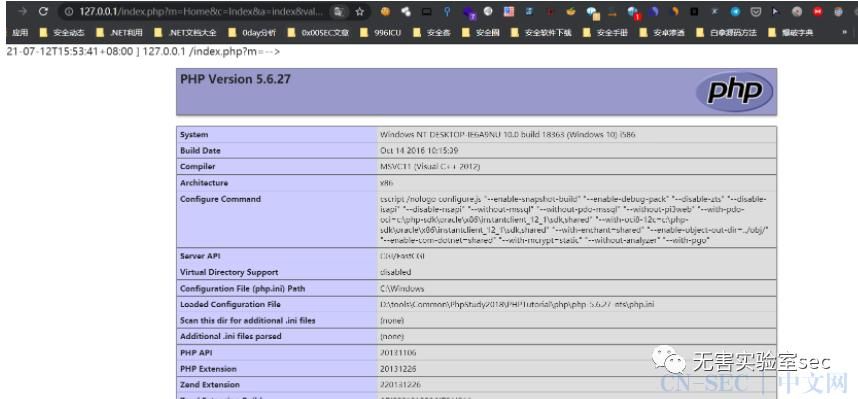Open the black square extension icon
Screen dimensions: 858x399
694,11
